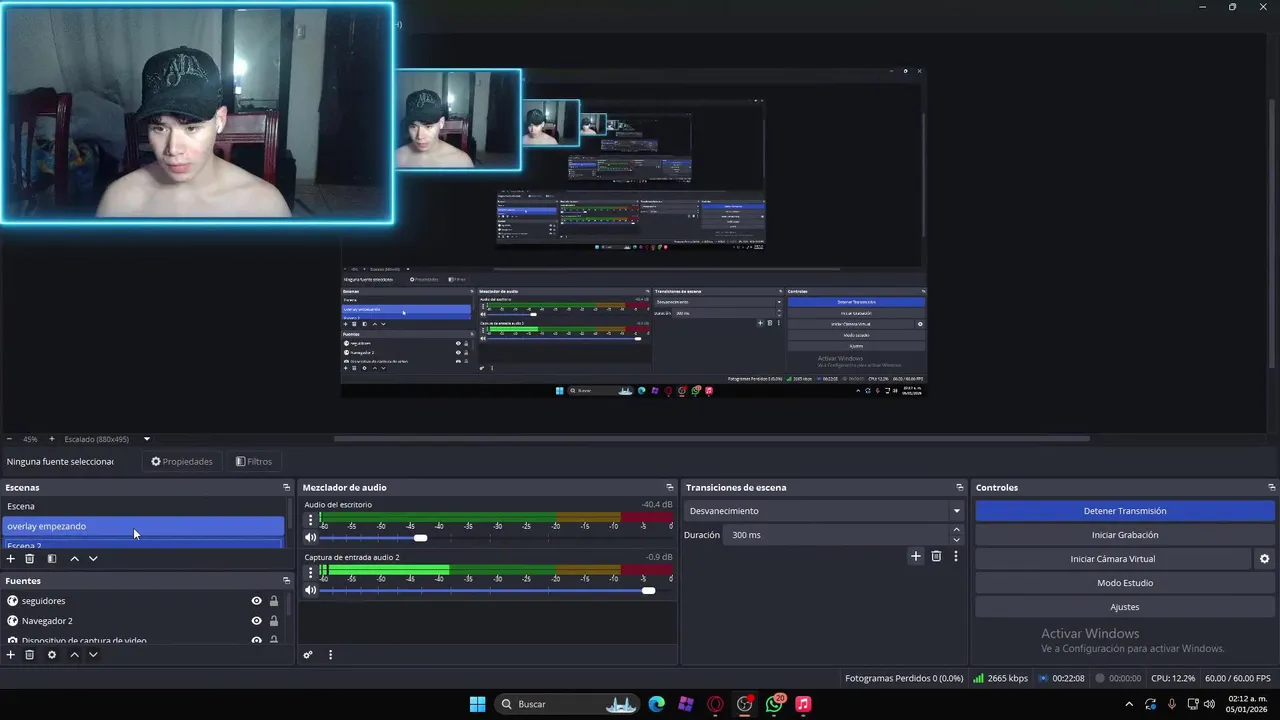
Task: Select the Escena scene
Action: tap(142, 506)
